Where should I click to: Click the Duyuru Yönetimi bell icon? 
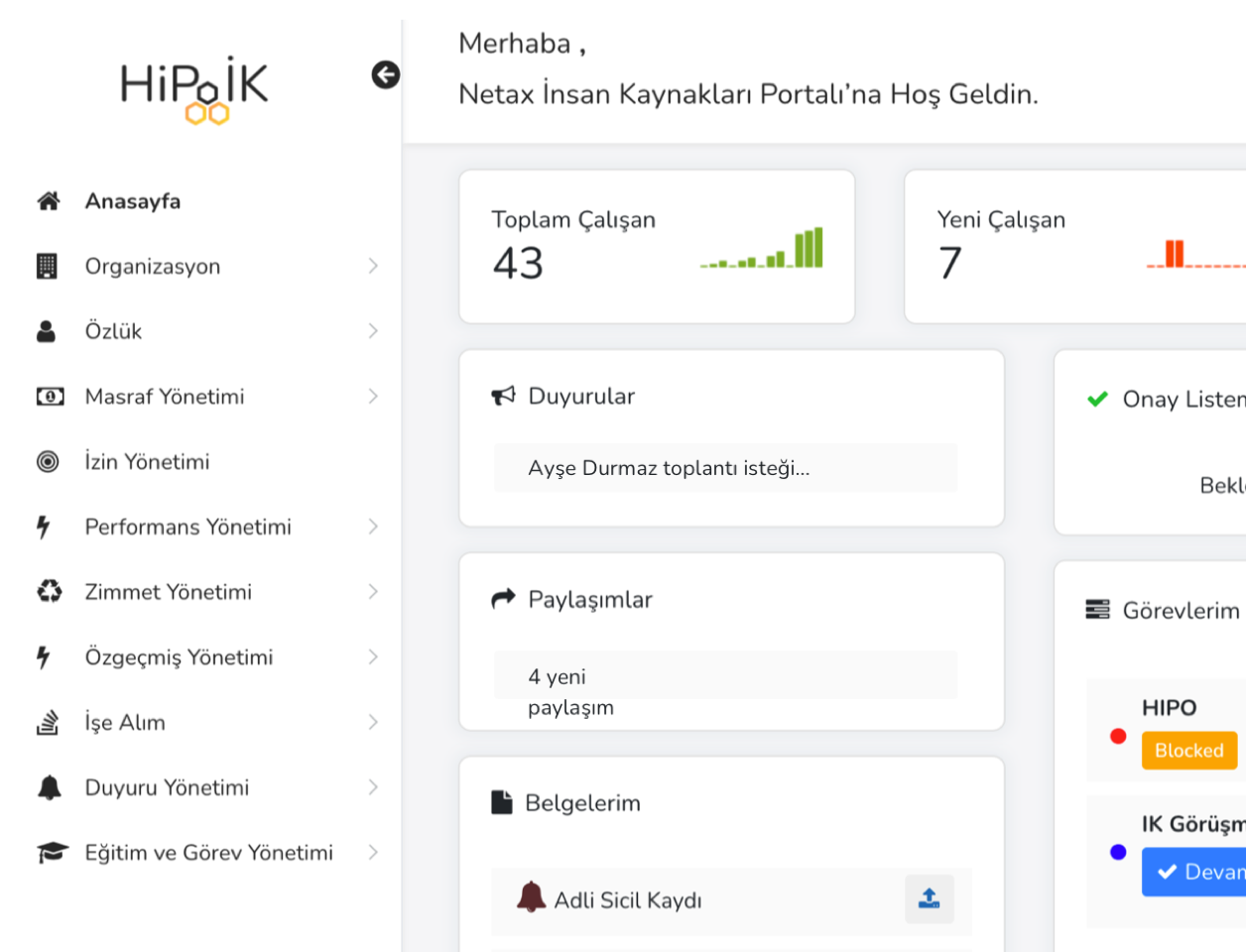click(x=50, y=787)
